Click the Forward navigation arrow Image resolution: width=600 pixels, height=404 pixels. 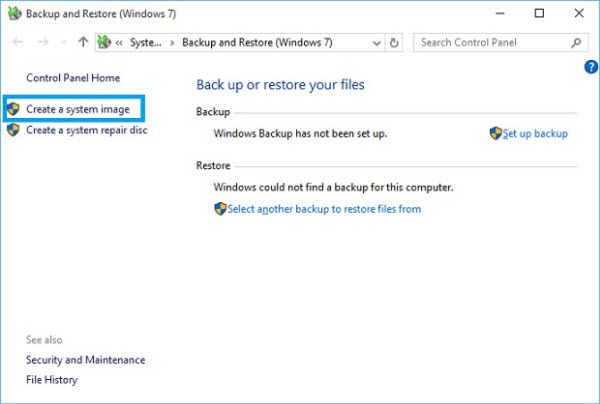43,42
